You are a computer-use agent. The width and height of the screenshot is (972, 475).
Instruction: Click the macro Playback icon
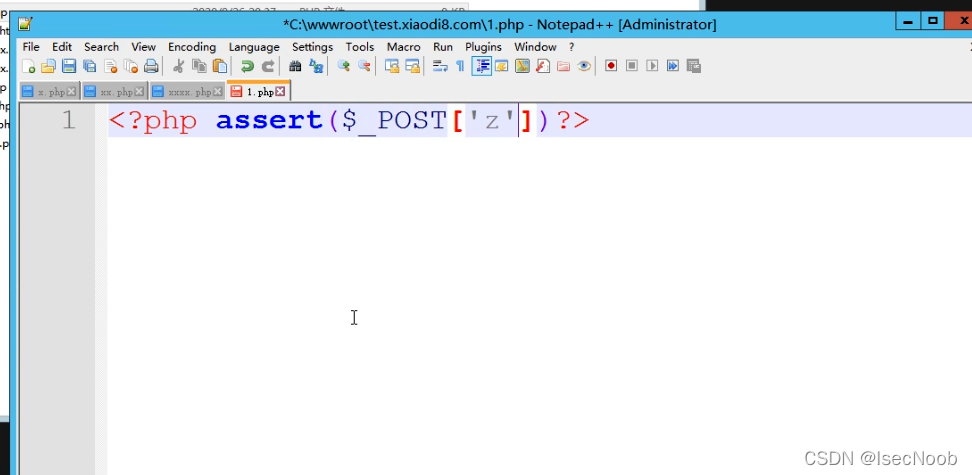[x=652, y=66]
